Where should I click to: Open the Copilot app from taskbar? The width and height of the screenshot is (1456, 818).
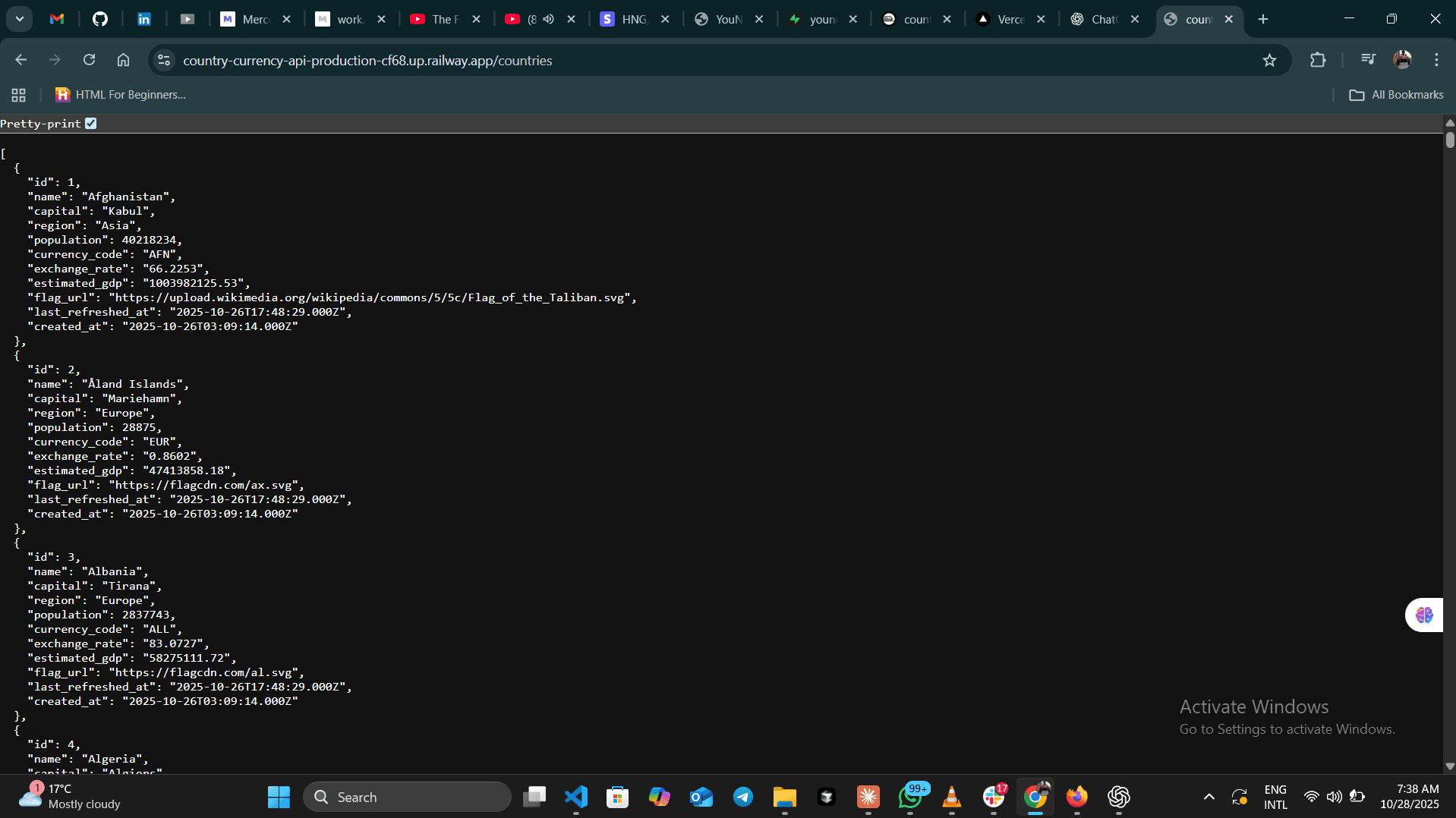660,797
